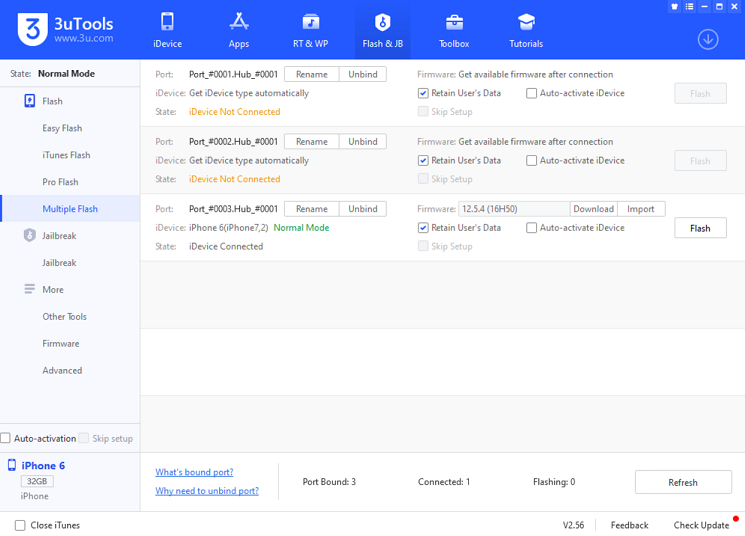Open "Why need to unbind port?" link
Image resolution: width=745 pixels, height=536 pixels.
click(207, 490)
